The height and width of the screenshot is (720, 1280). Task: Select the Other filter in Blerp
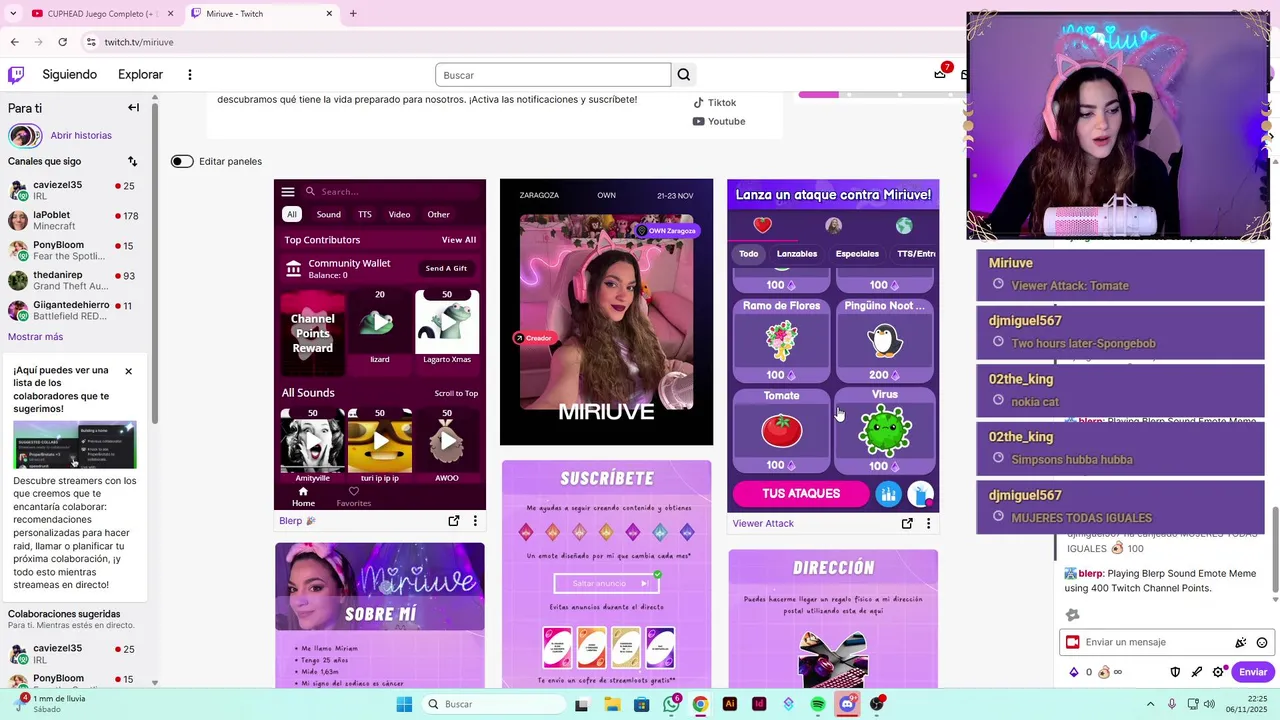click(439, 214)
